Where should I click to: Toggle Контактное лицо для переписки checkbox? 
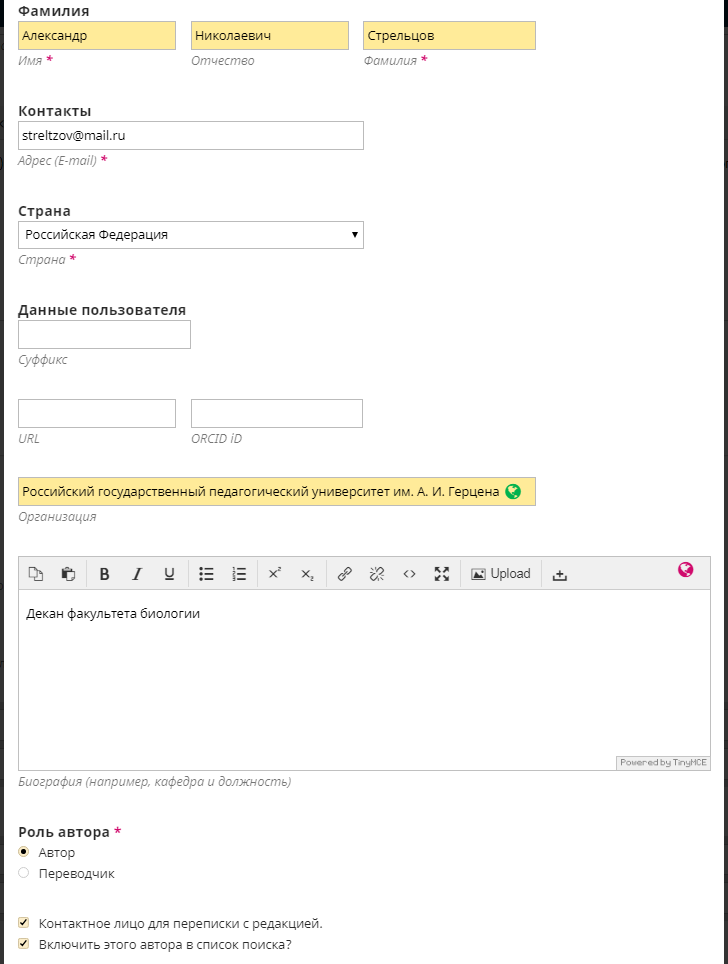click(x=24, y=923)
